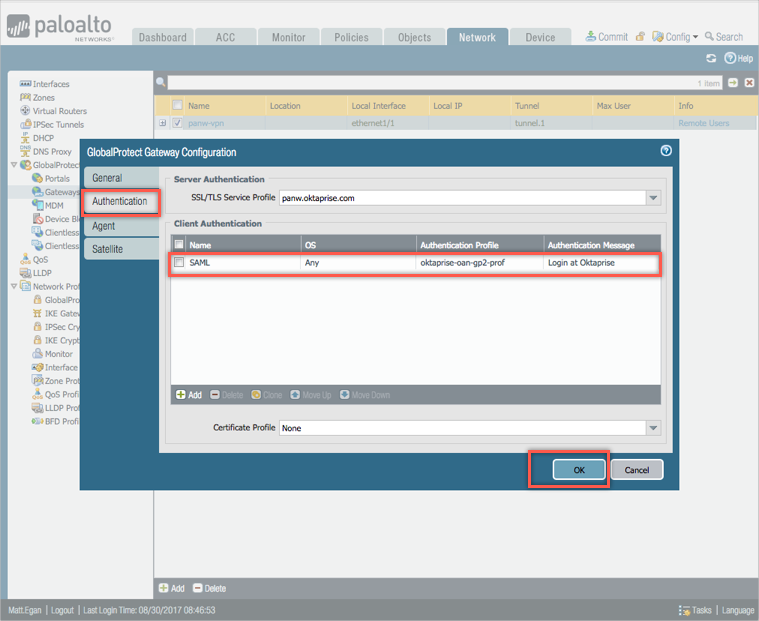Viewport: 759px width, 621px height.
Task: Click the lock icon beside Commit
Action: pos(640,37)
